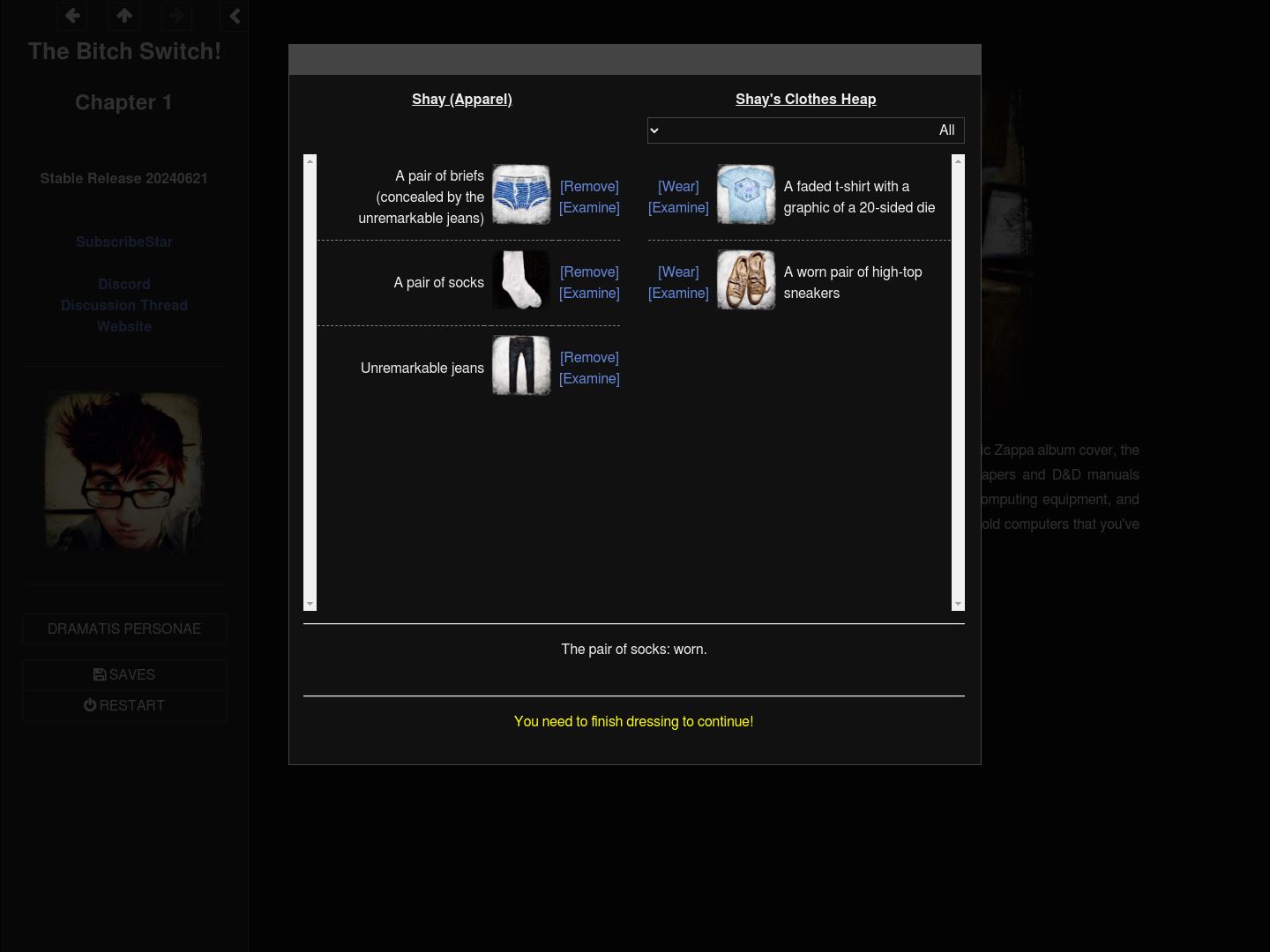Click the back arrow in sidebar
The image size is (1270, 952).
[x=72, y=16]
